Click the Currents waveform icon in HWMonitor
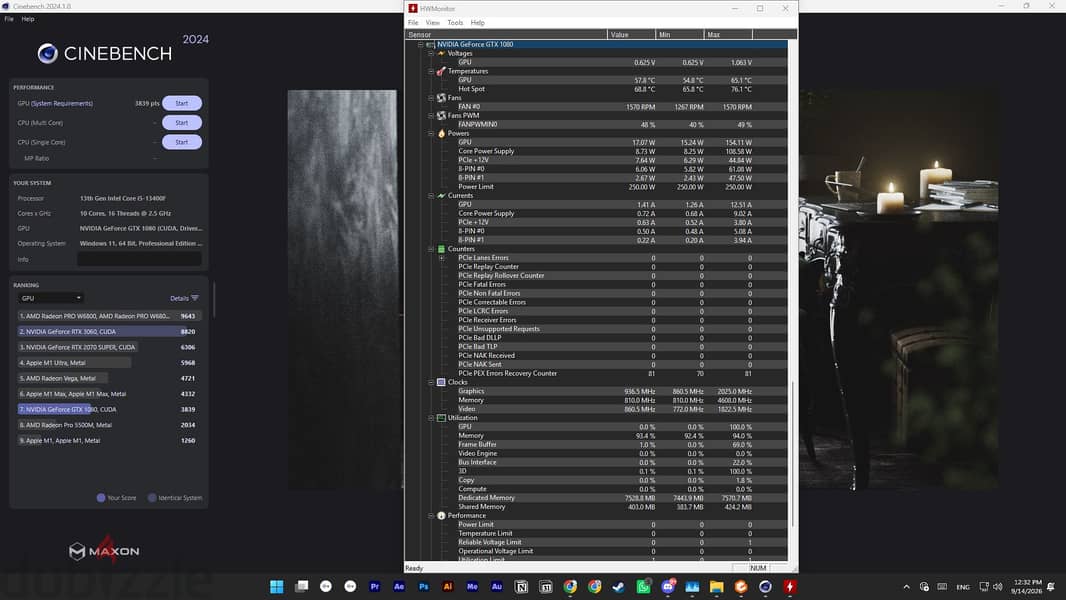 click(441, 196)
